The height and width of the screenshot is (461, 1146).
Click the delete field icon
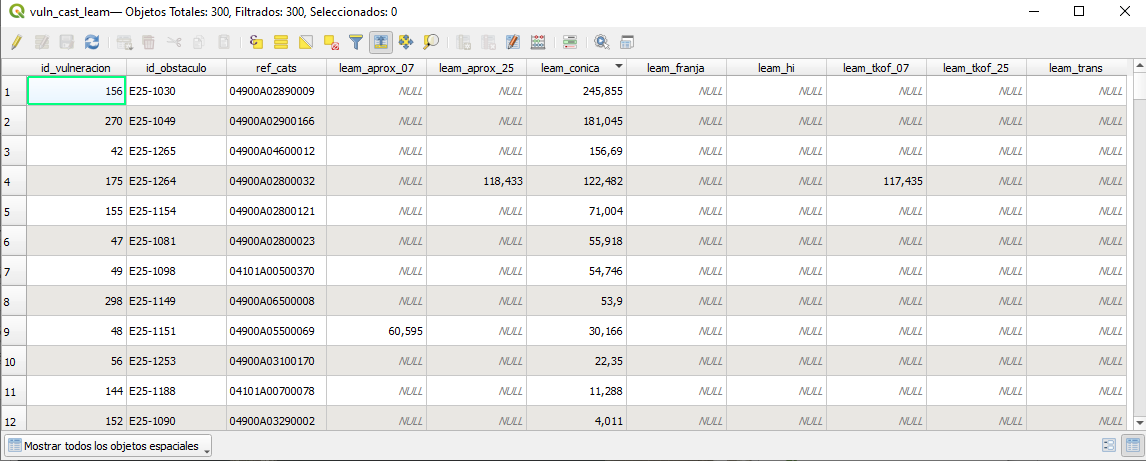[488, 42]
